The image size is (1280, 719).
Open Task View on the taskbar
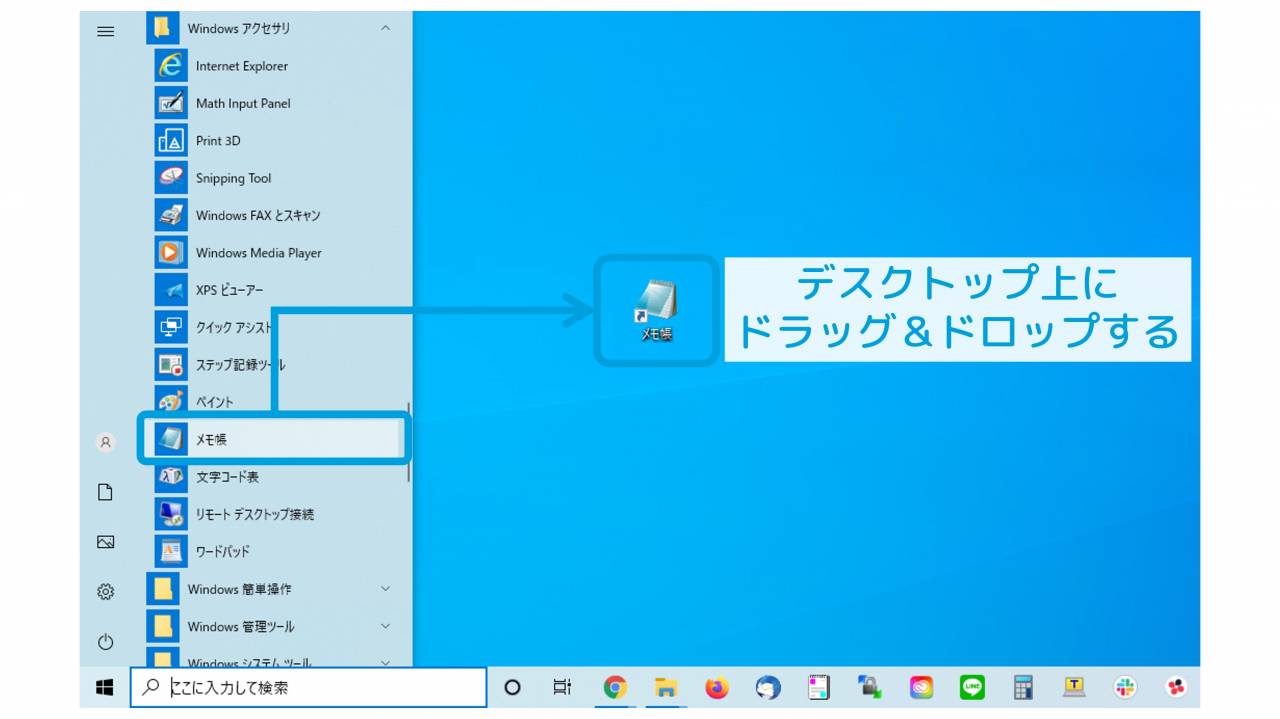click(563, 687)
